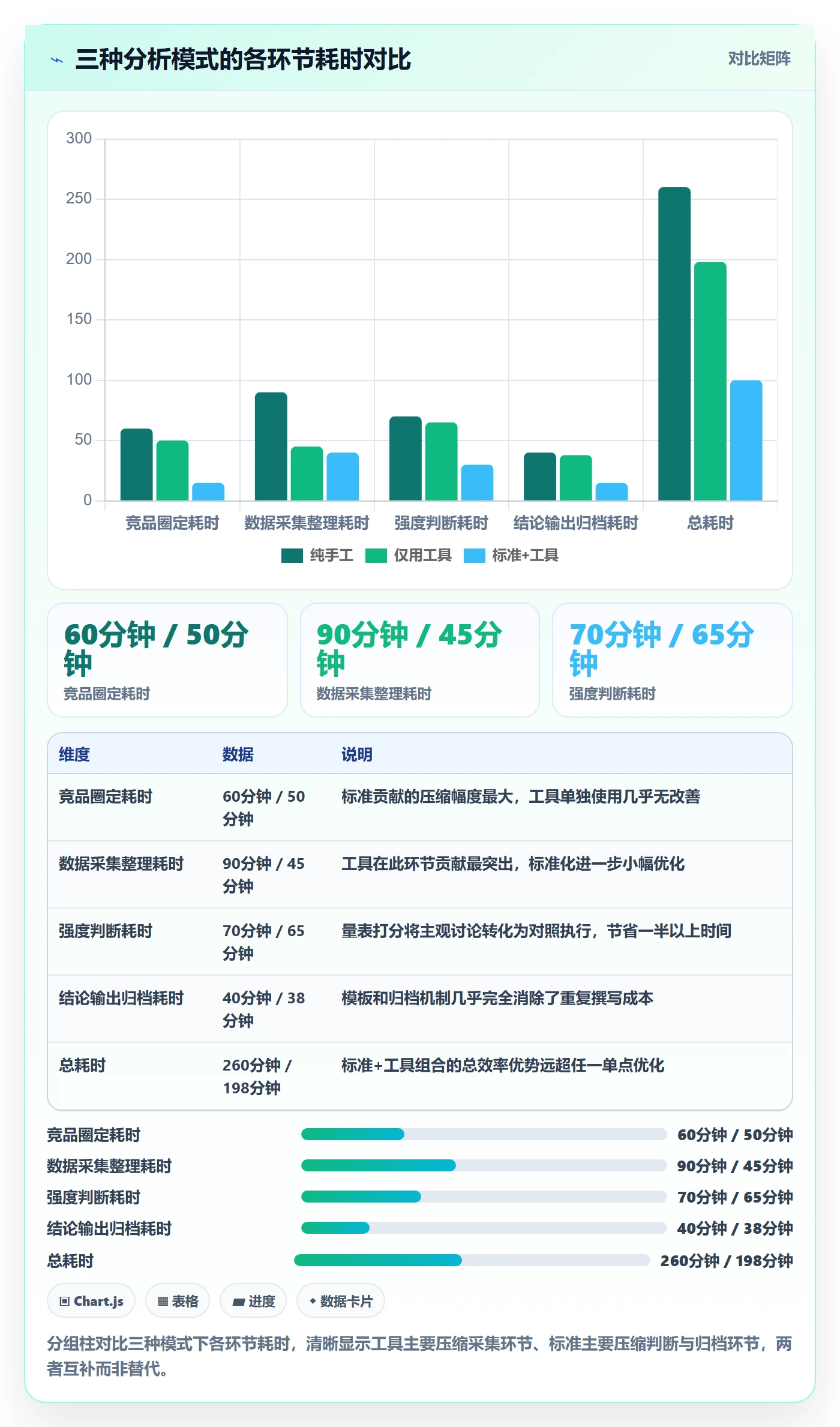Select the 90分钟 / 45分钟 data card
The image size is (840, 1427).
point(420,660)
